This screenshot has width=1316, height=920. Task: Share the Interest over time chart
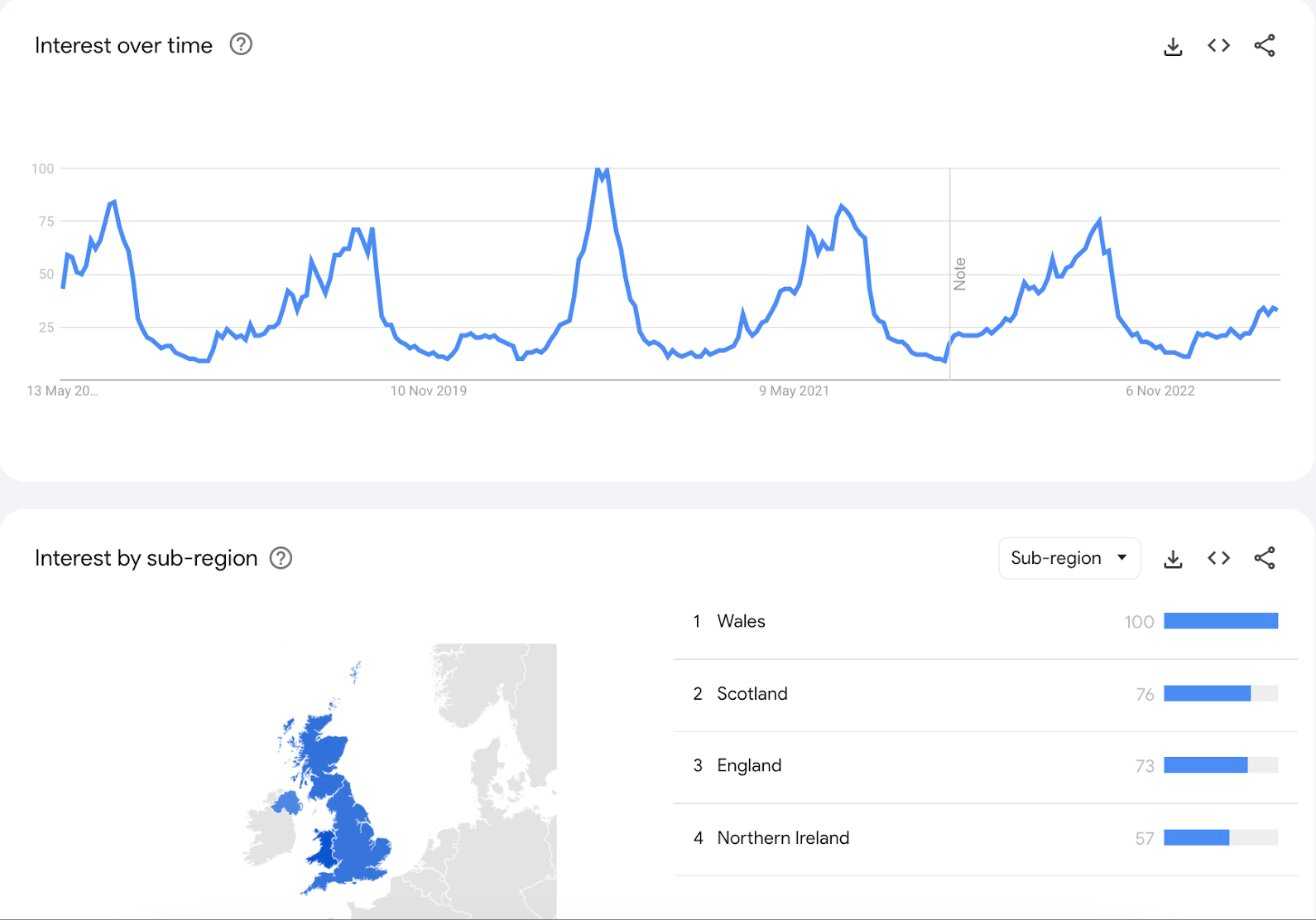pos(1264,45)
